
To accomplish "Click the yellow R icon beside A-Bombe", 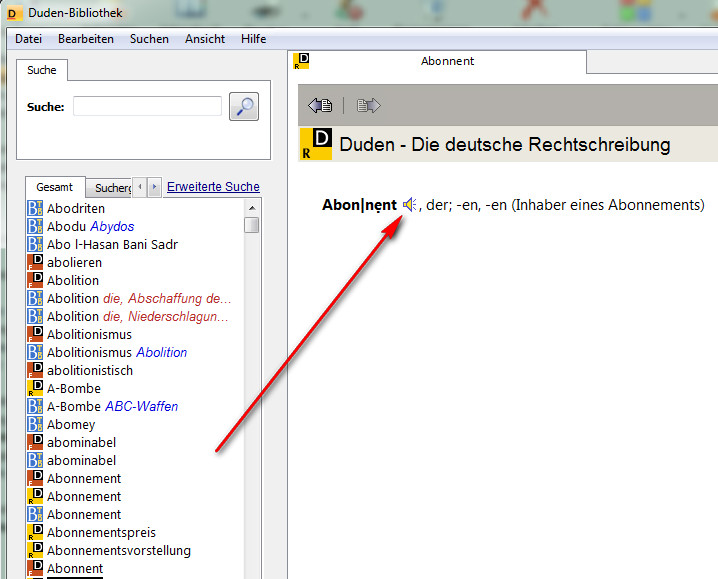I will [x=35, y=388].
